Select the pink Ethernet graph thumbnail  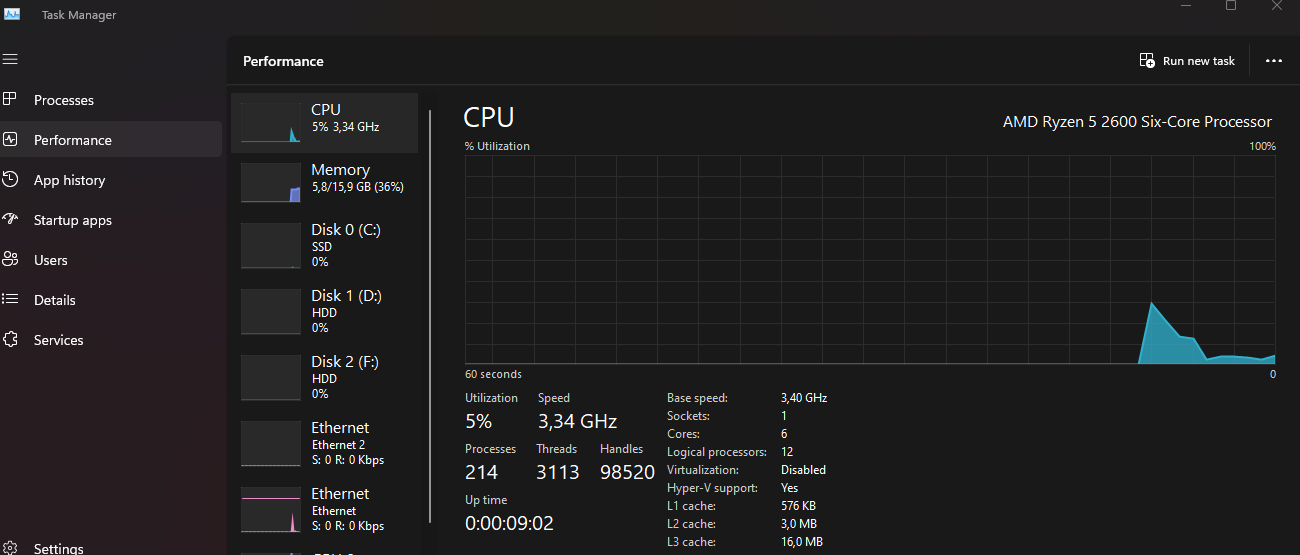(271, 510)
